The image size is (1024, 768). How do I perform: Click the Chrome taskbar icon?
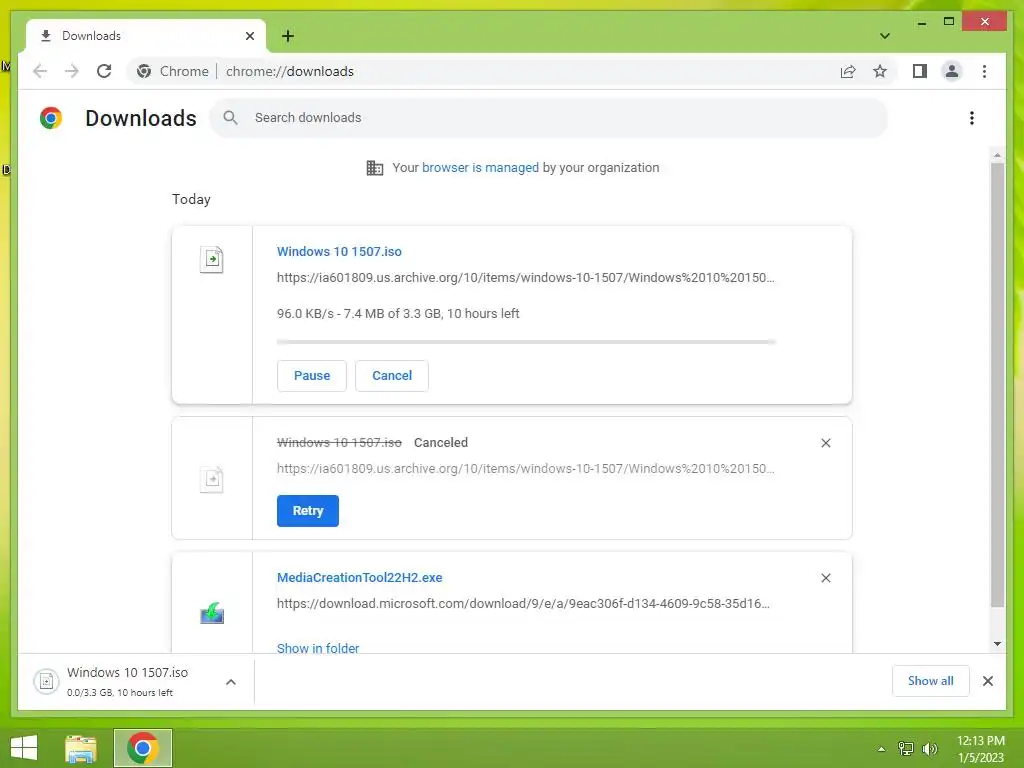(143, 748)
